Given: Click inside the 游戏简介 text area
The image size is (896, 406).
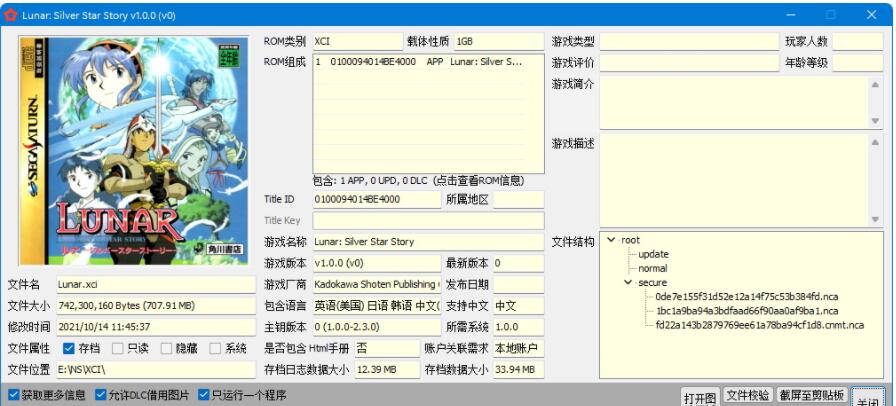Looking at the screenshot, I should 734,103.
